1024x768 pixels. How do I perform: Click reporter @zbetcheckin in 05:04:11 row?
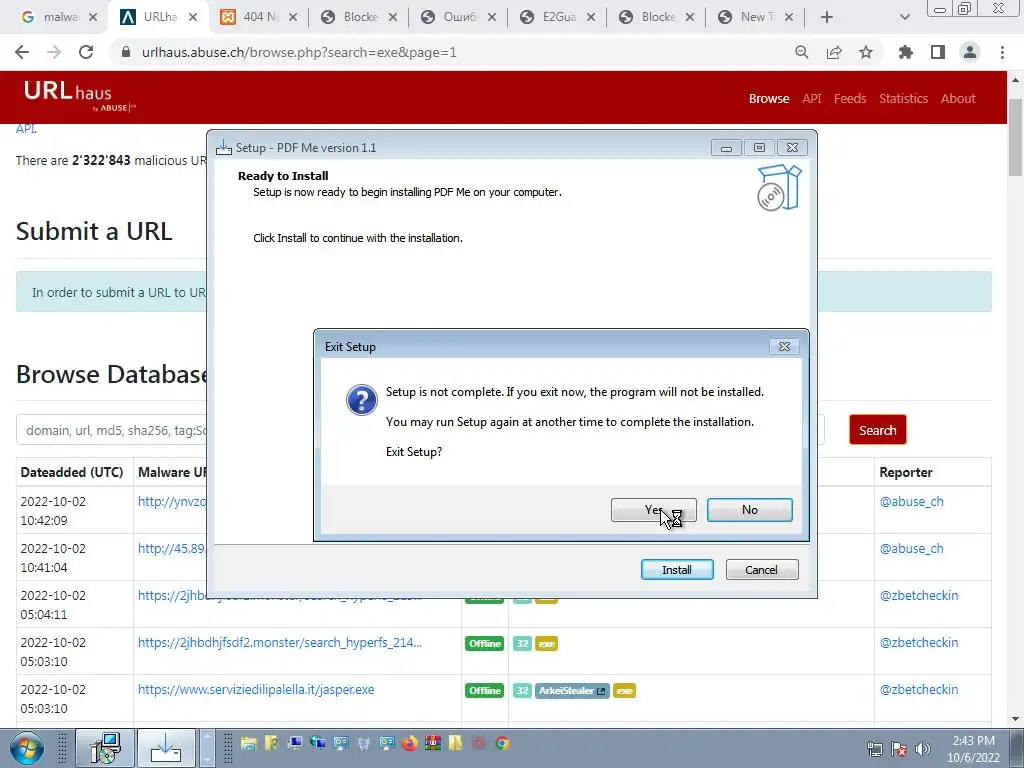tap(918, 596)
